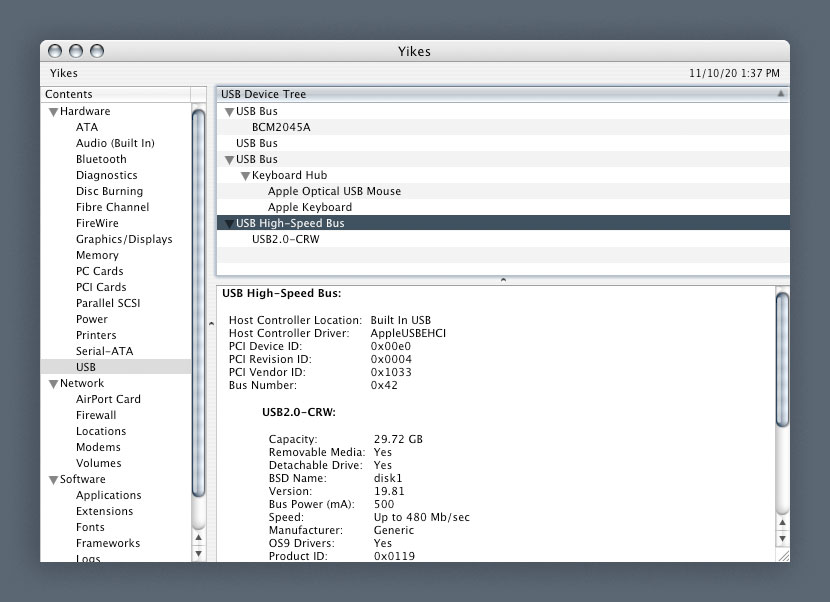Click the disk1 BSD Name value
830x602 pixels.
(x=388, y=478)
